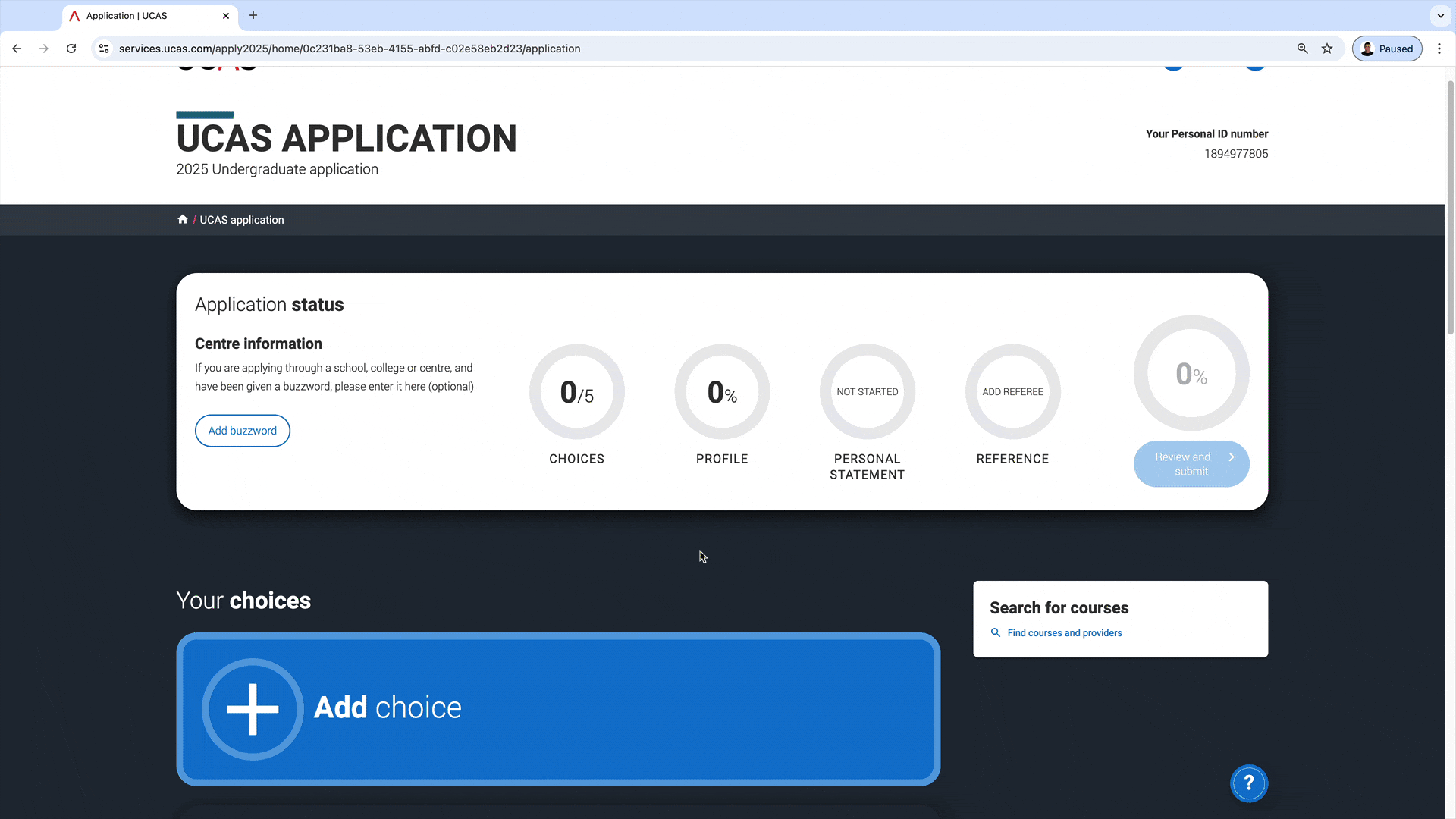This screenshot has width=1456, height=819.
Task: Click the PERSONAL STATEMENT label
Action: [868, 467]
